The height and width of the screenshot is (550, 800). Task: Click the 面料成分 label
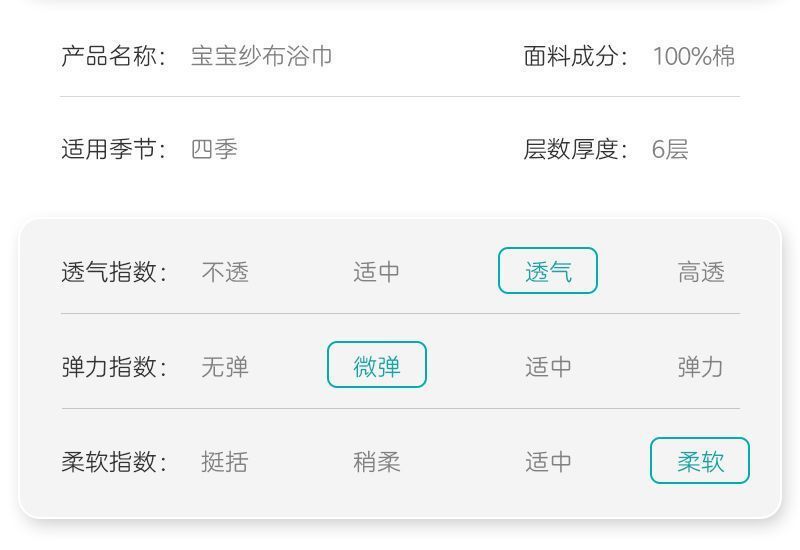(x=576, y=56)
